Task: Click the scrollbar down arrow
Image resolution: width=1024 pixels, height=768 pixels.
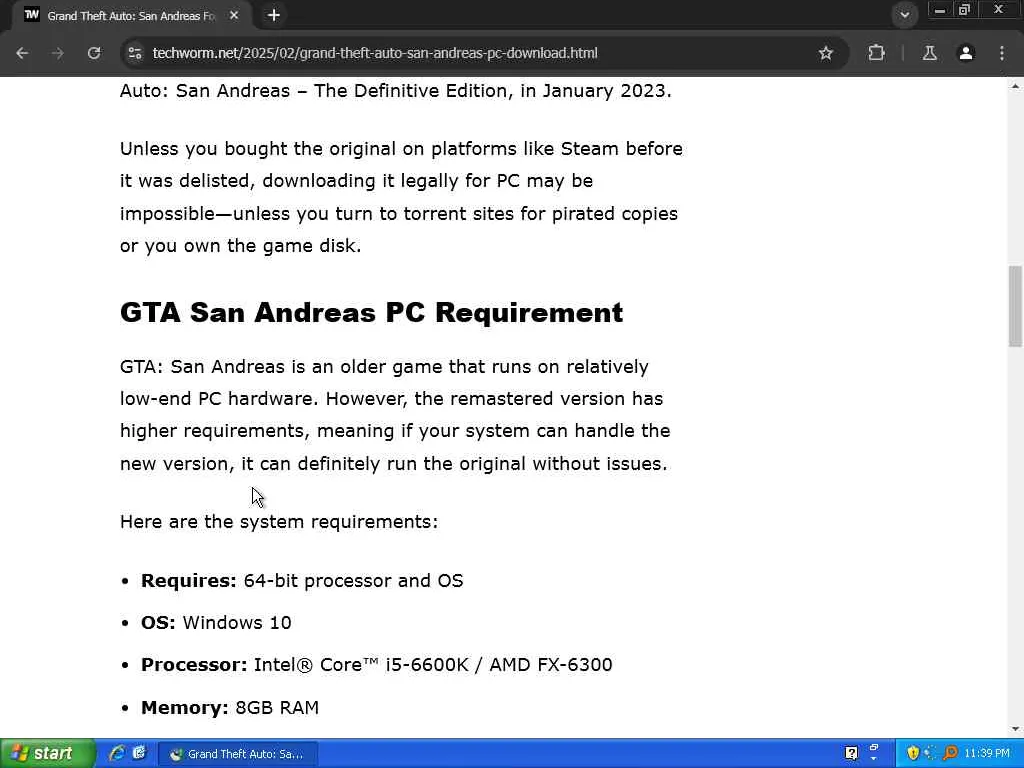Action: pyautogui.click(x=1015, y=729)
